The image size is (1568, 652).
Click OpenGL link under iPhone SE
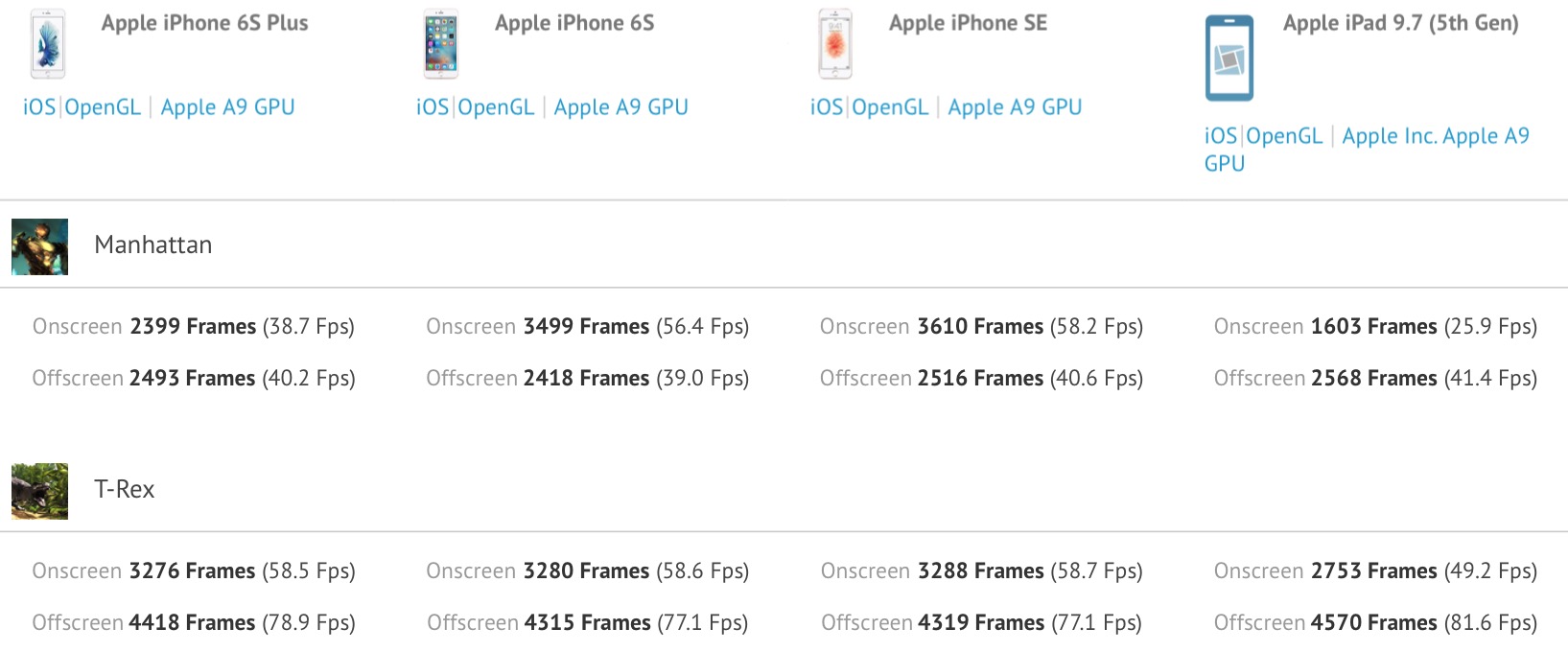890,107
